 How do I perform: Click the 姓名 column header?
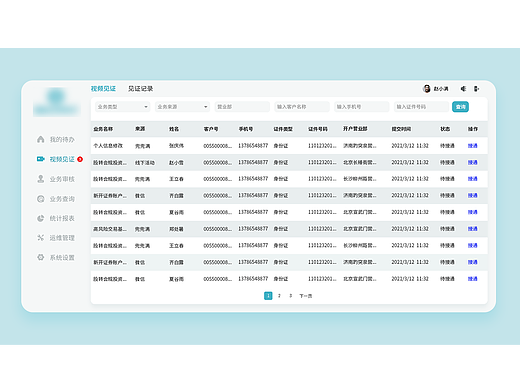(174, 129)
